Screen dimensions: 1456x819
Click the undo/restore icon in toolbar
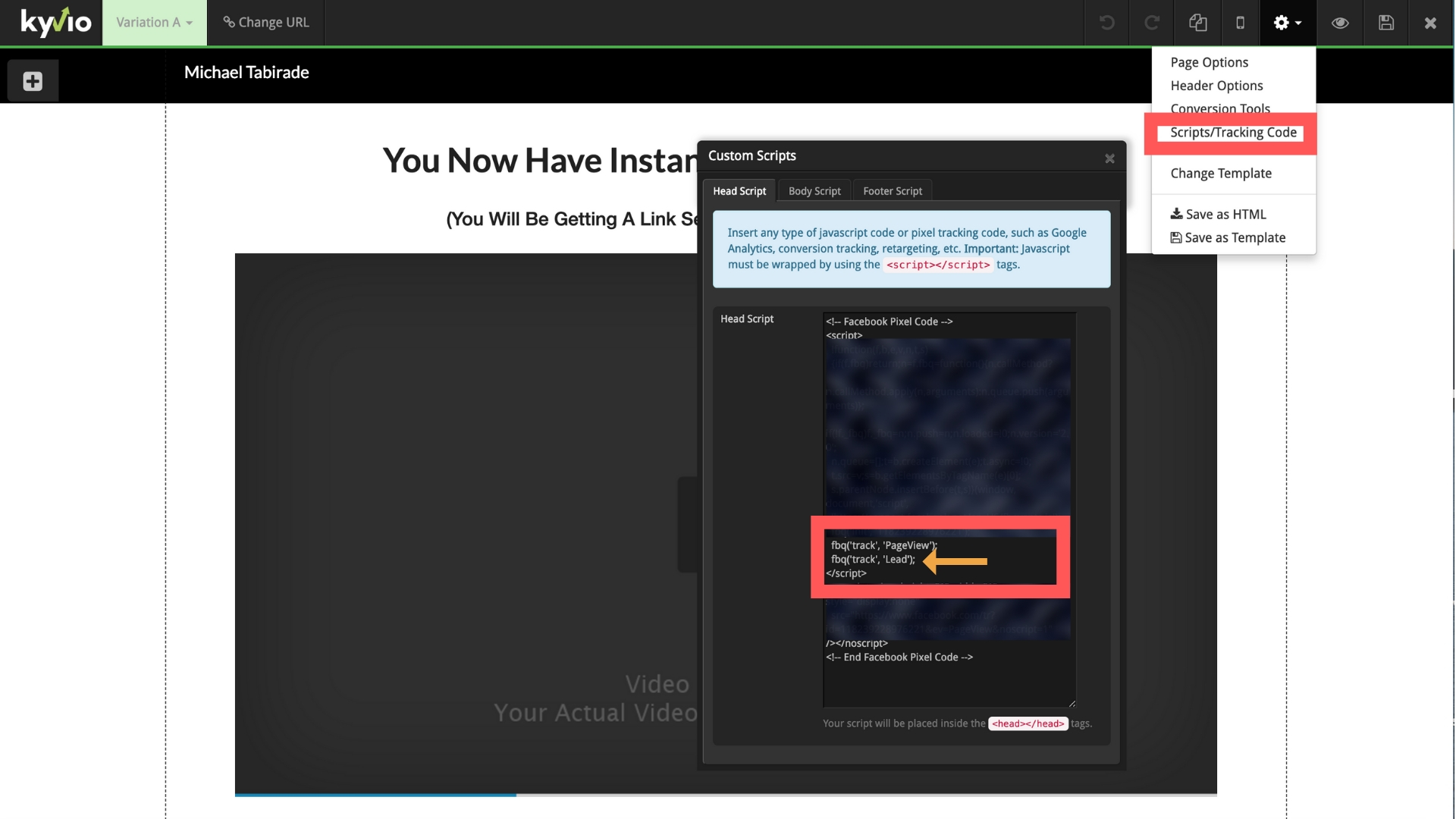[1107, 22]
